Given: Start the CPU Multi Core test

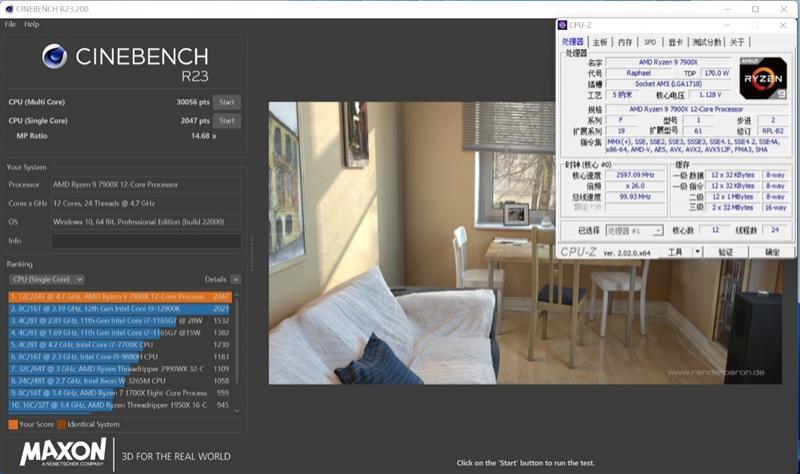Looking at the screenshot, I should coord(227,102).
